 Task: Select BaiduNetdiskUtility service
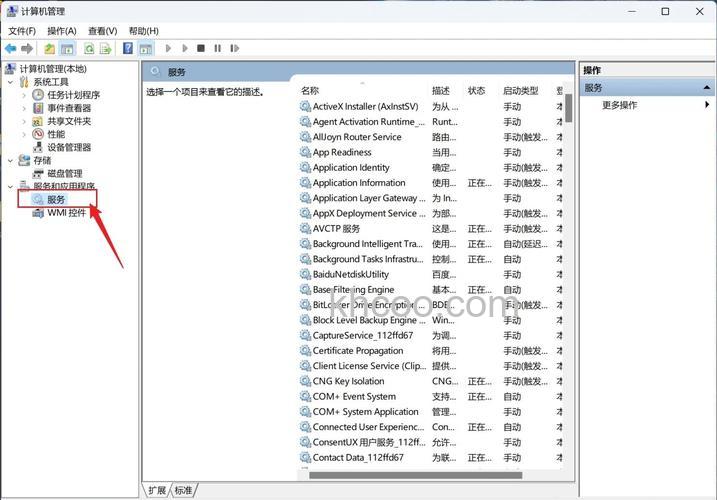coord(351,274)
